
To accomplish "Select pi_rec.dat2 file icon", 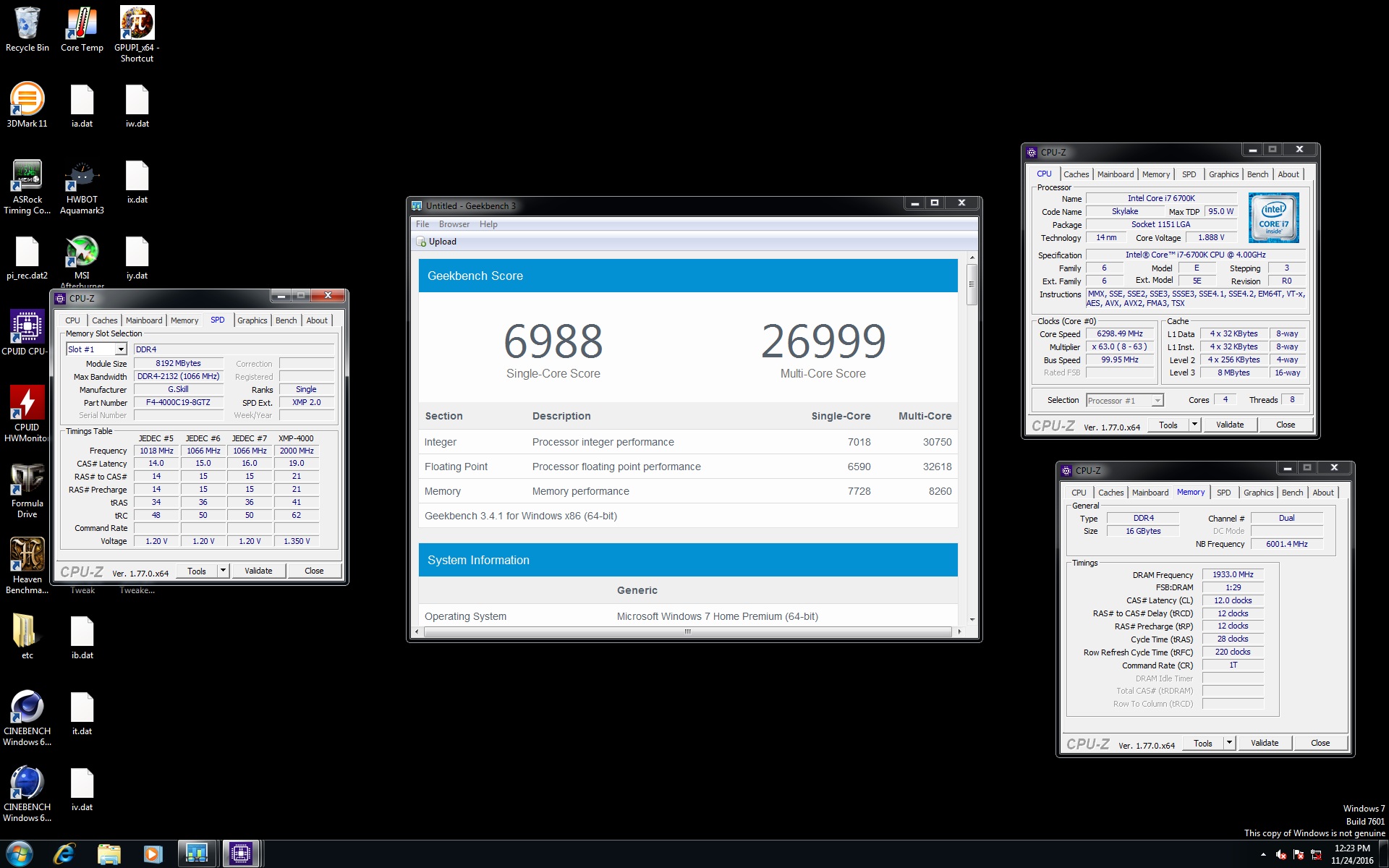I will 27,258.
